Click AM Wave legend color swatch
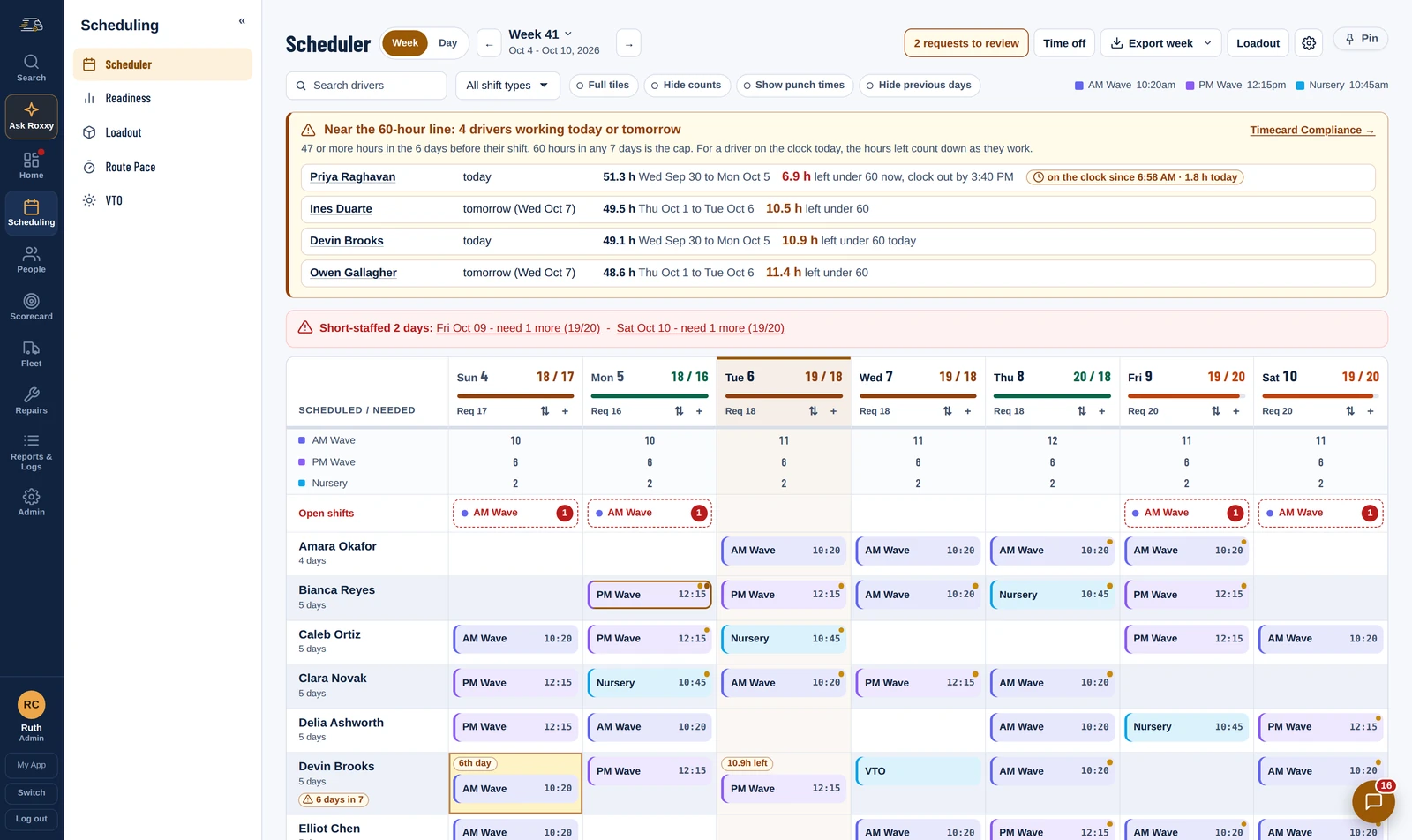Image resolution: width=1412 pixels, height=840 pixels. click(1079, 86)
